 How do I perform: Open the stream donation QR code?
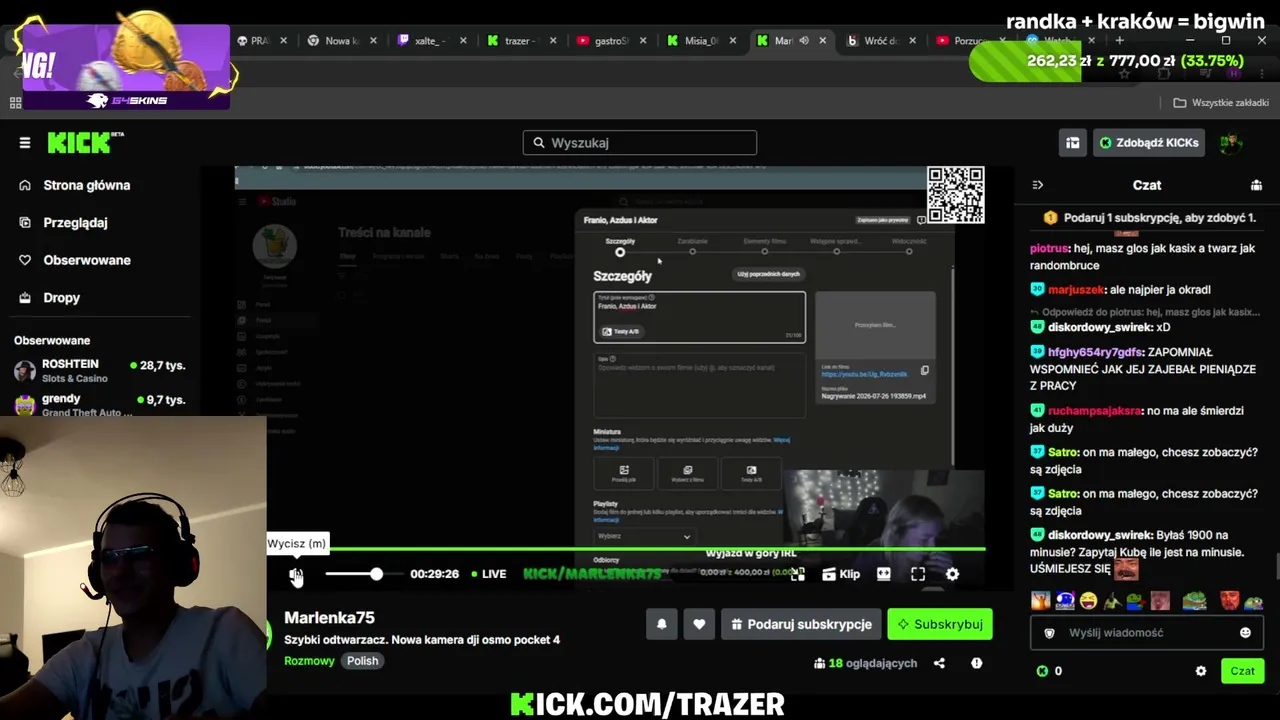[x=955, y=195]
